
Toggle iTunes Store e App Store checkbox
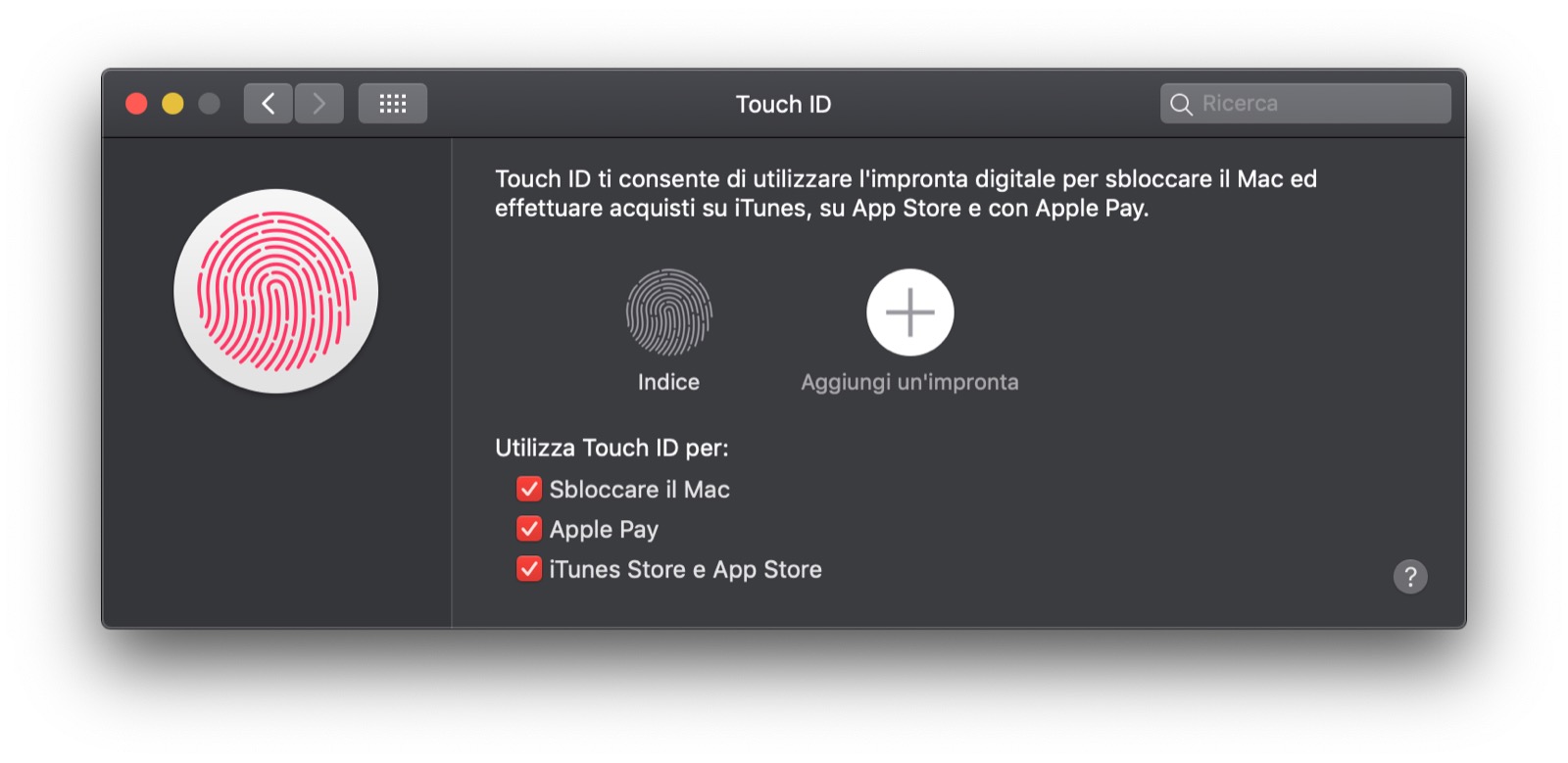[529, 569]
